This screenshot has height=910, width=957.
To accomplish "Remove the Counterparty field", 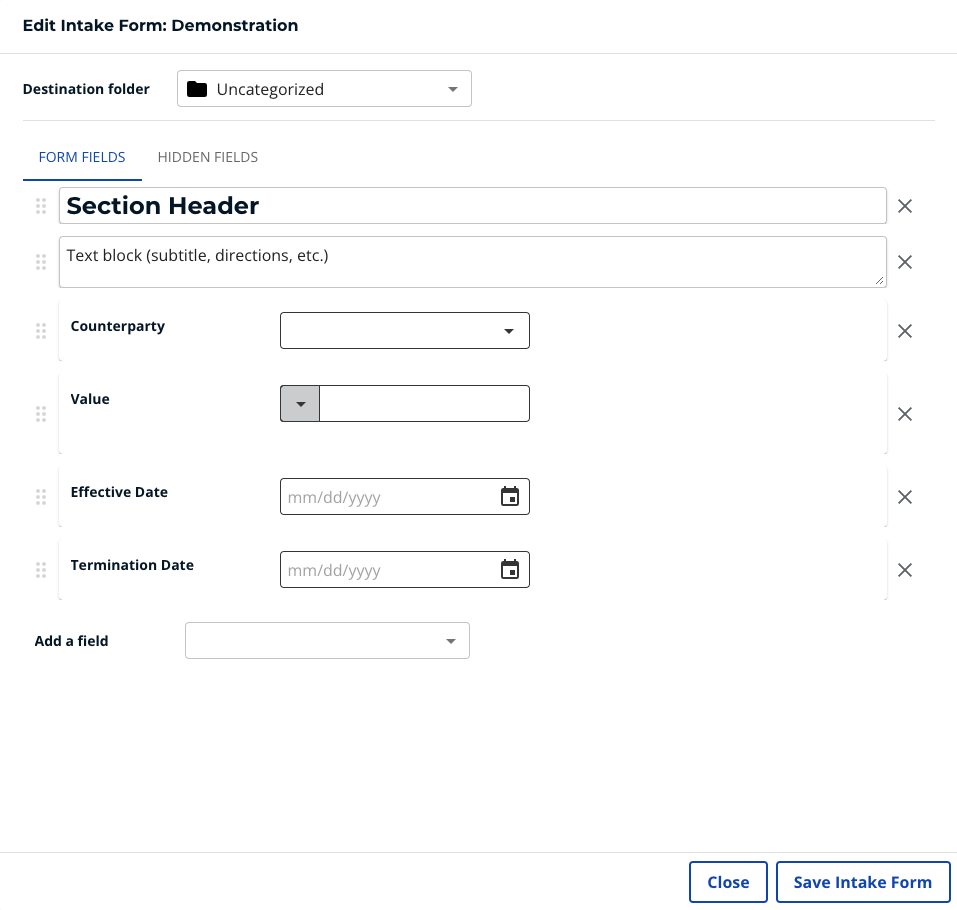I will [x=904, y=330].
